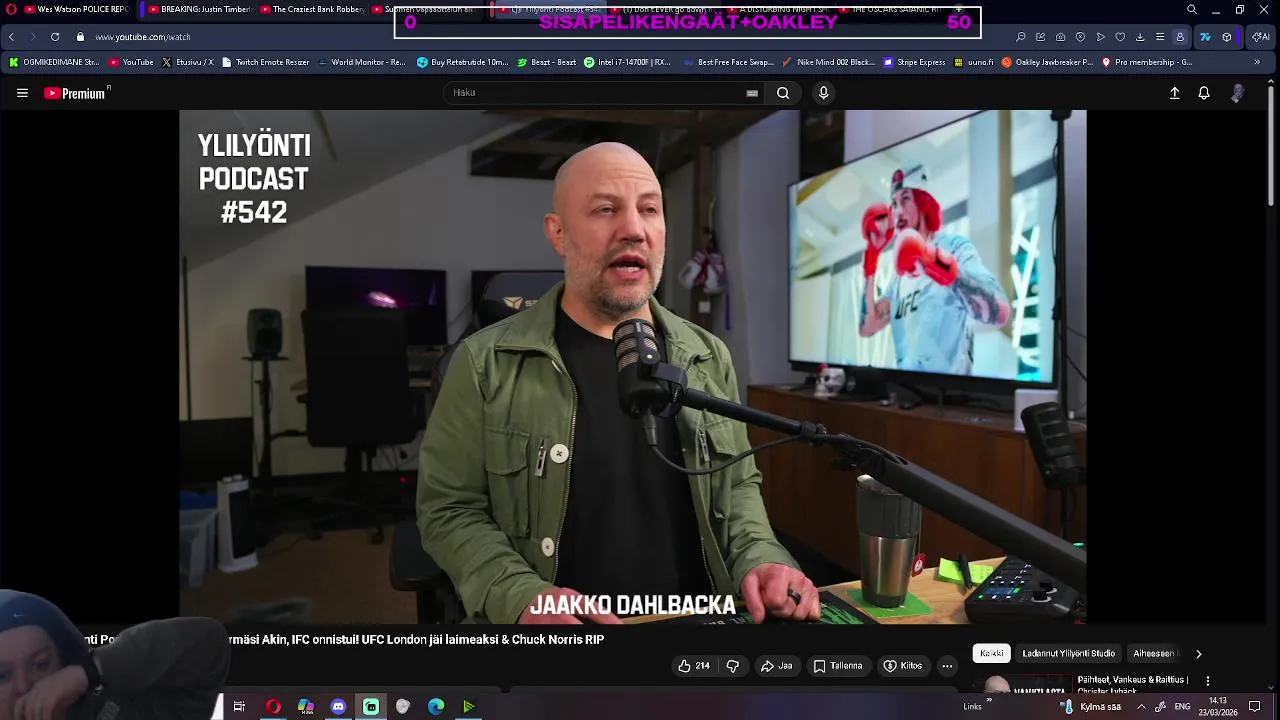Open the World Monitor bookmark
Viewport: 1280px width, 720px height.
pos(360,62)
